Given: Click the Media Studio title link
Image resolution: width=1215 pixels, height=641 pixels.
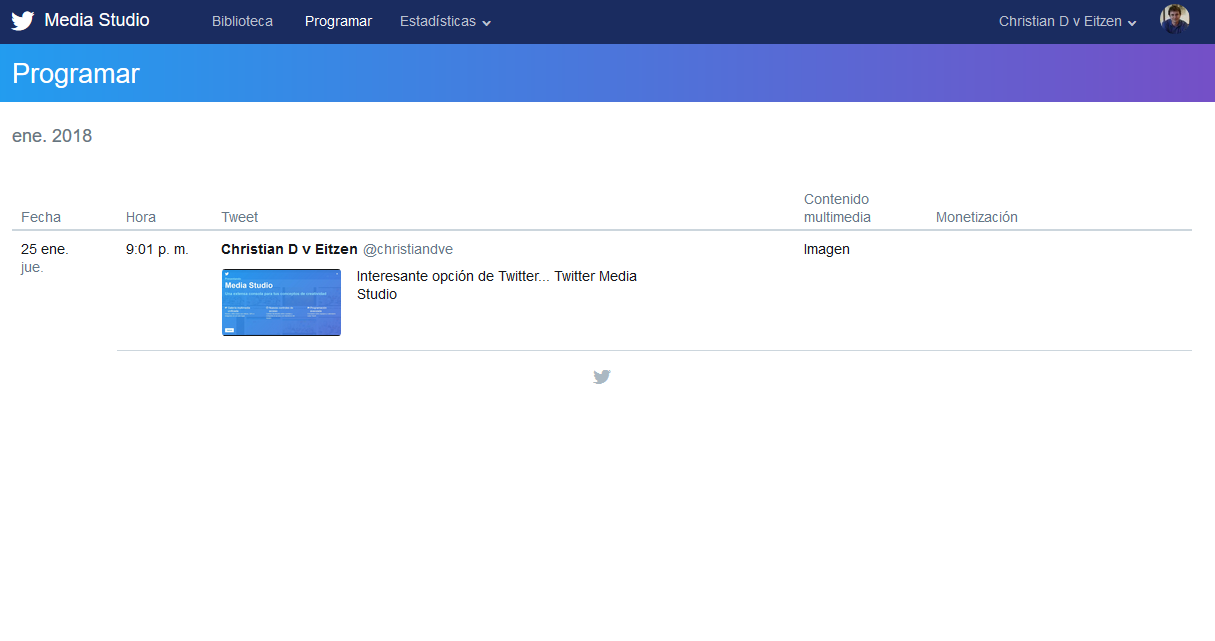Looking at the screenshot, I should click(97, 20).
